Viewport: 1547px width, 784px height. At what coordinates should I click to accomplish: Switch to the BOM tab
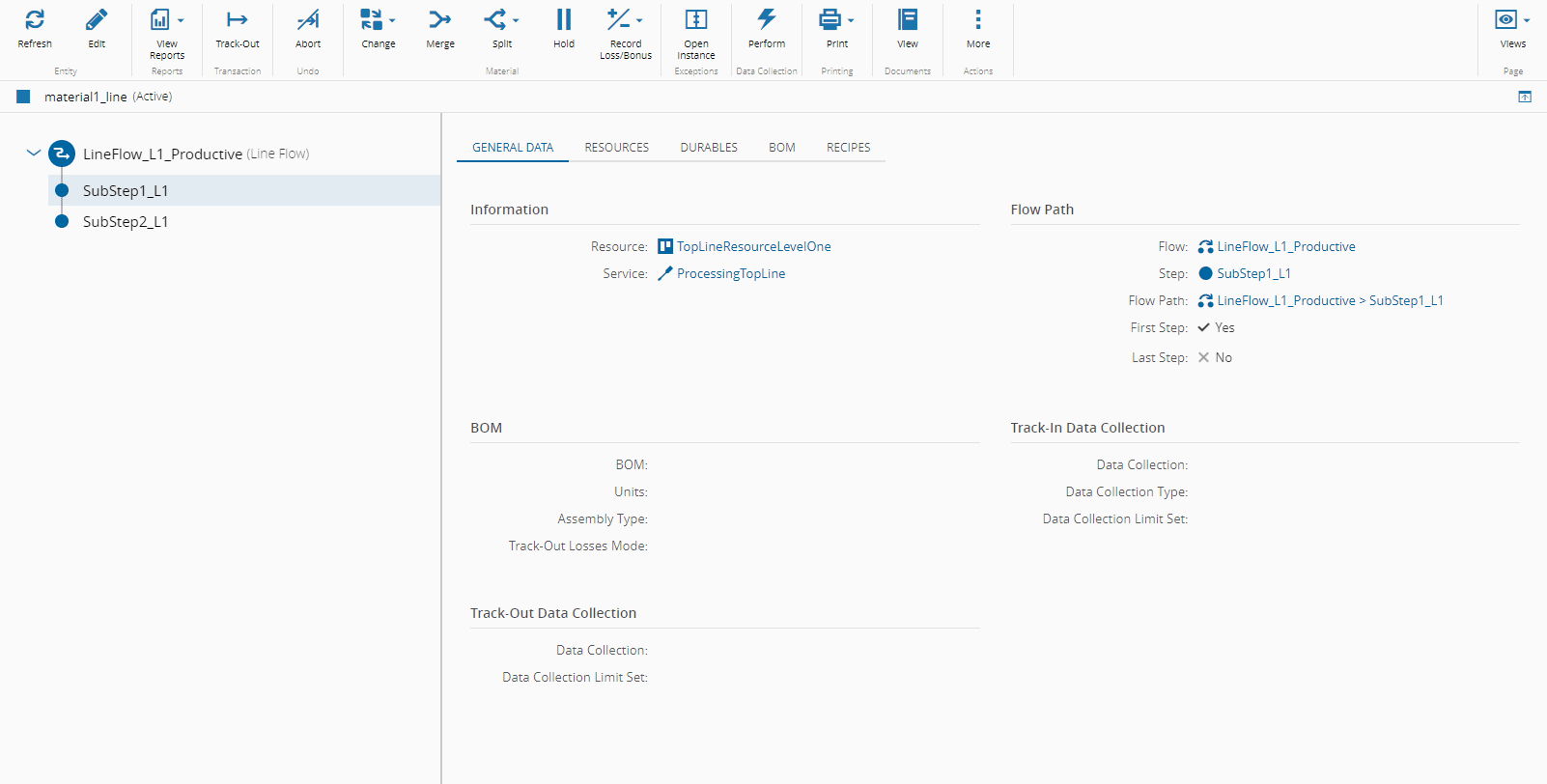pos(782,148)
